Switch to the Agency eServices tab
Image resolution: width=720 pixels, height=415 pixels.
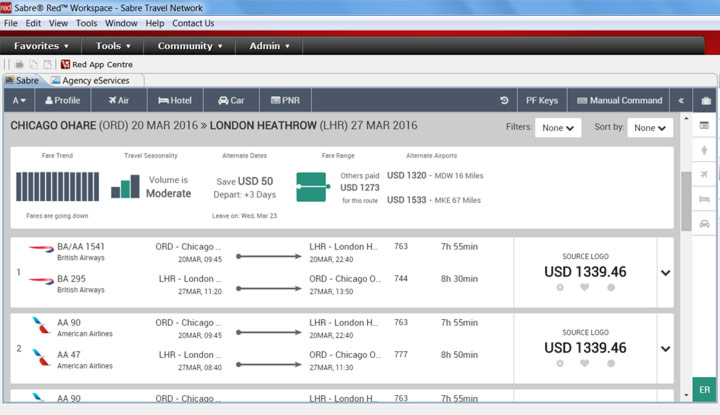point(91,81)
